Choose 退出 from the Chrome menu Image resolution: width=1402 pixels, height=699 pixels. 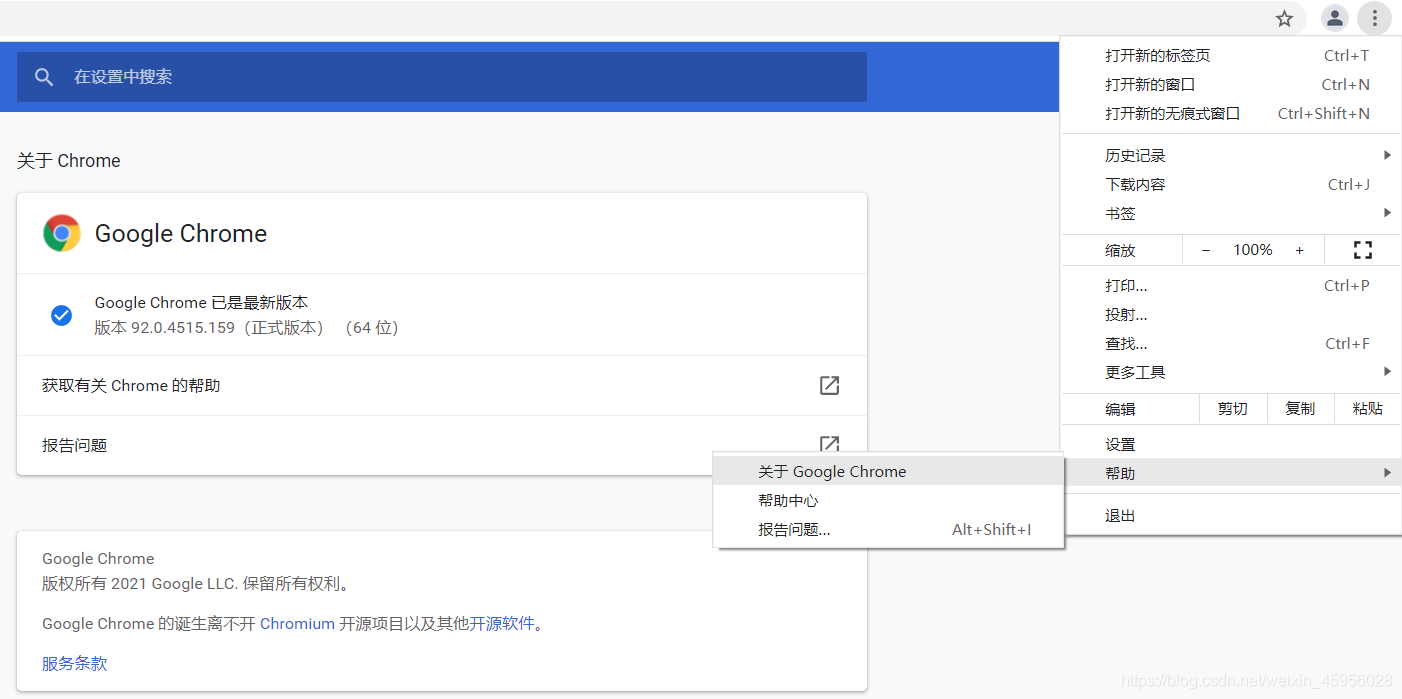pyautogui.click(x=1231, y=516)
